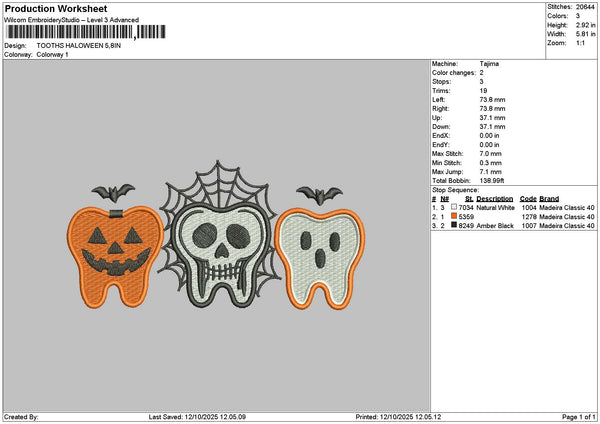Click the Brand column header
Image resolution: width=600 pixels, height=424 pixels.
(x=549, y=199)
